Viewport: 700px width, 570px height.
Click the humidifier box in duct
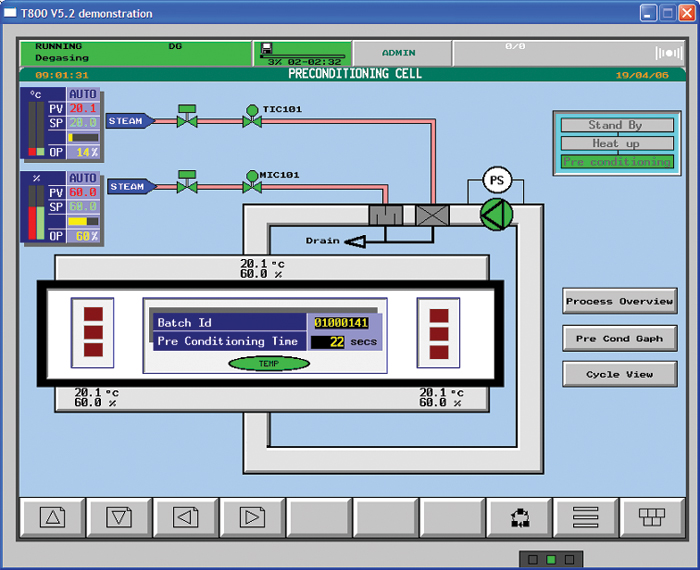pos(386,215)
